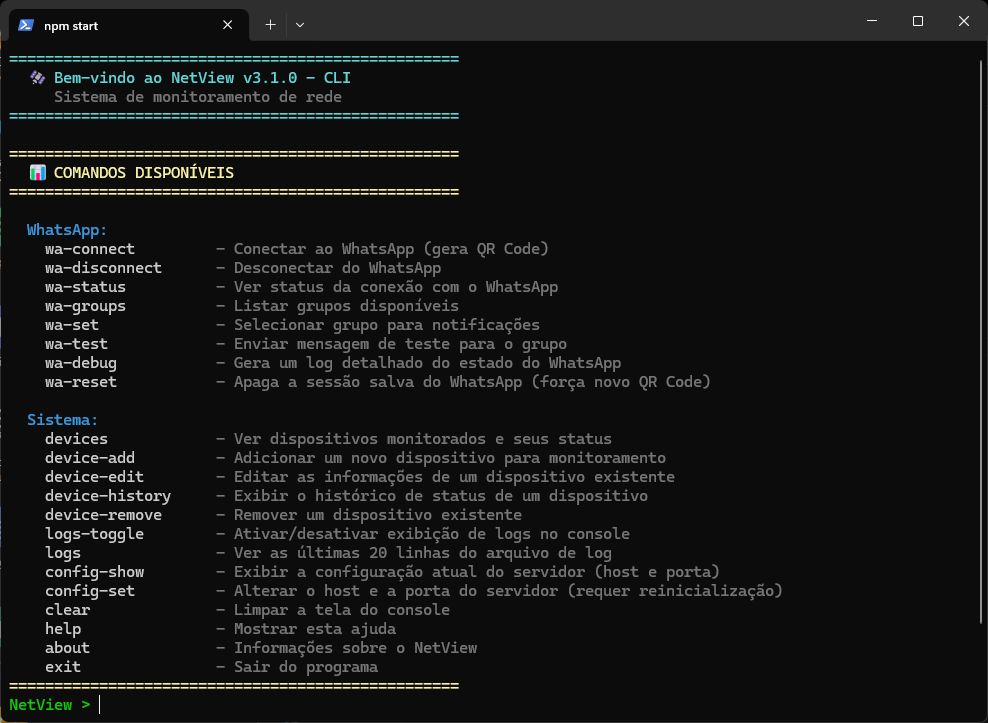988x723 pixels.
Task: Open a new terminal tab with plus button
Action: [x=270, y=25]
